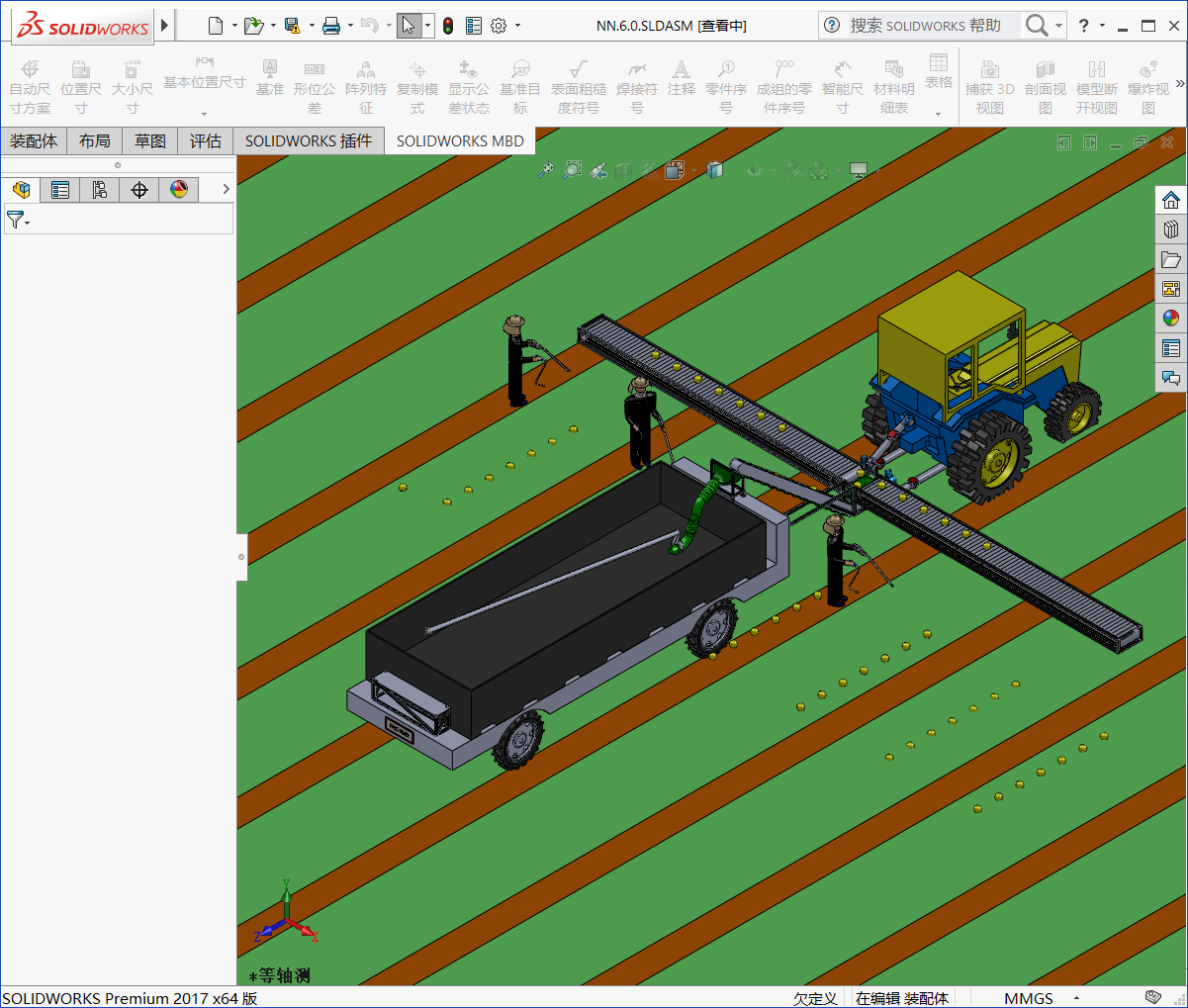Switch to the 评估 tab

click(x=206, y=141)
